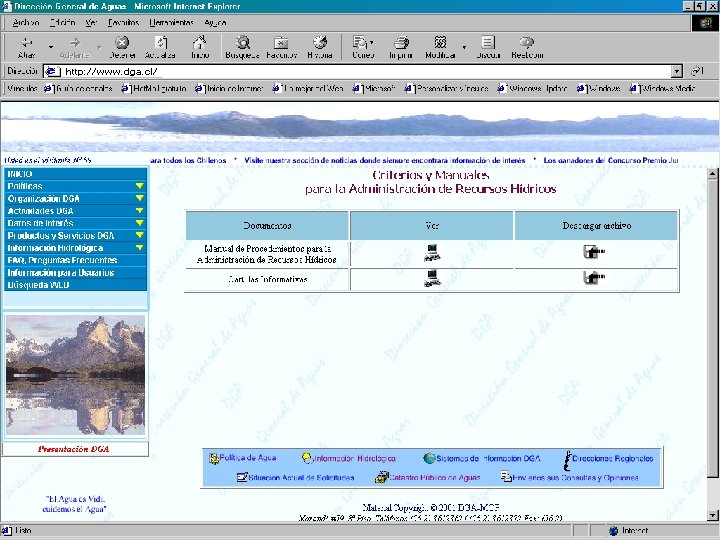Open the Archivo menu
The image size is (720, 540).
click(26, 22)
